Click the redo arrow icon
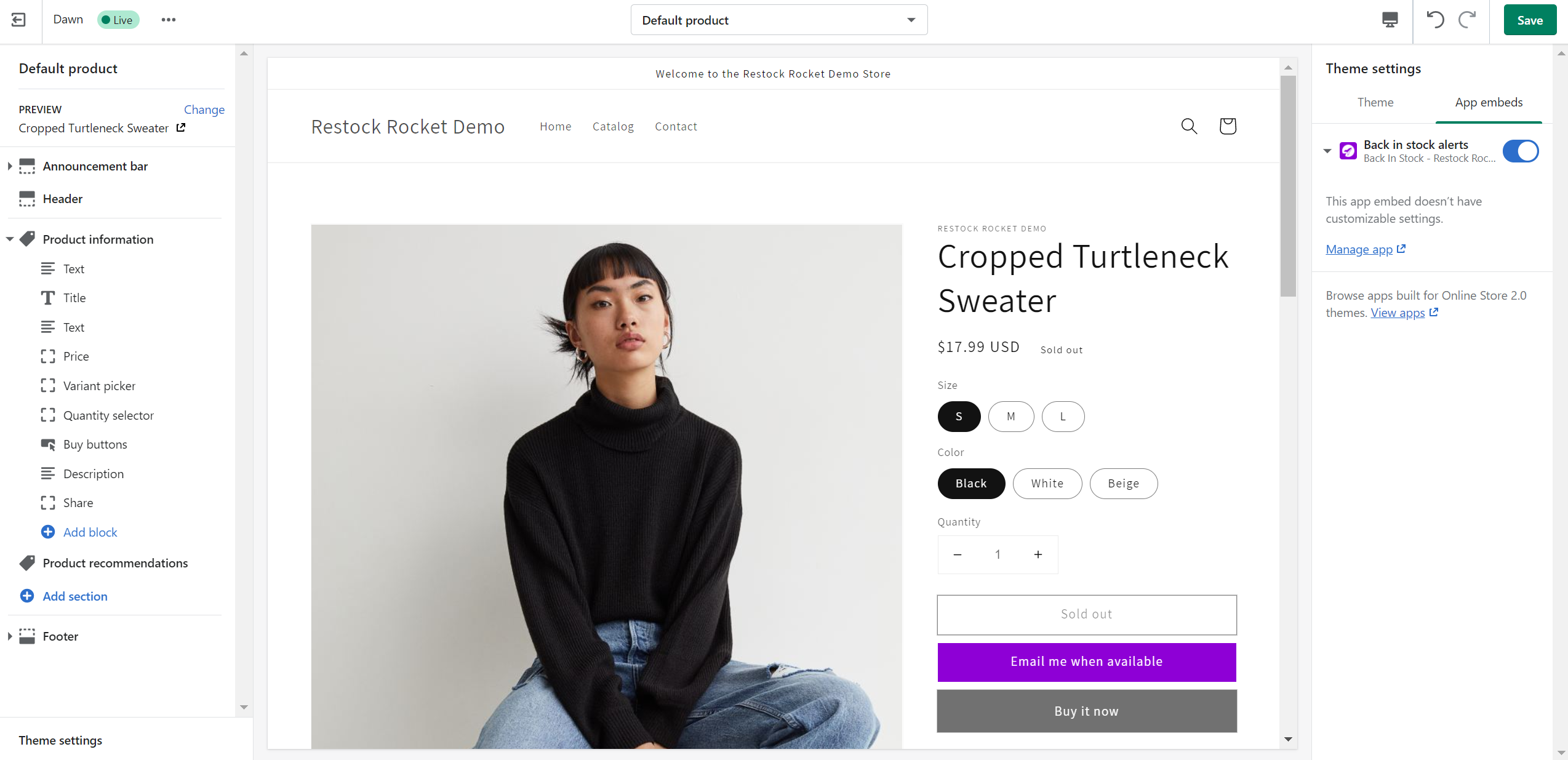 [x=1467, y=20]
